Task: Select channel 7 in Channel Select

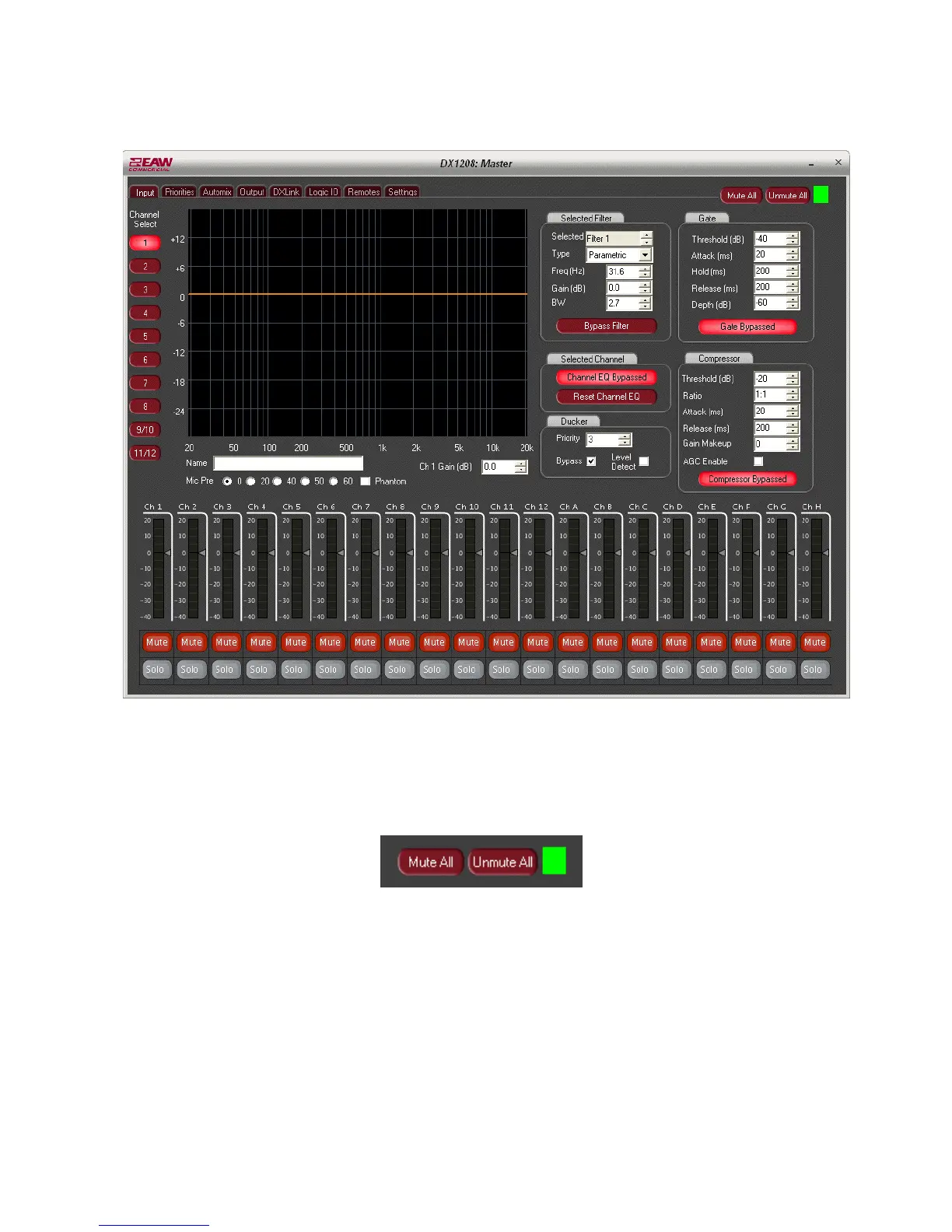Action: pos(145,383)
